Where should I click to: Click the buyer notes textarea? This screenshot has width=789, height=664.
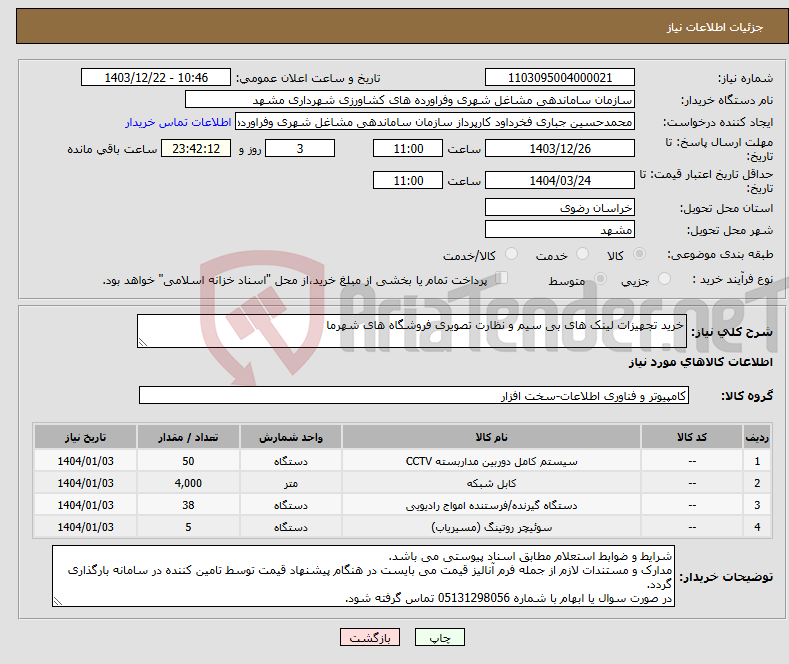363,576
